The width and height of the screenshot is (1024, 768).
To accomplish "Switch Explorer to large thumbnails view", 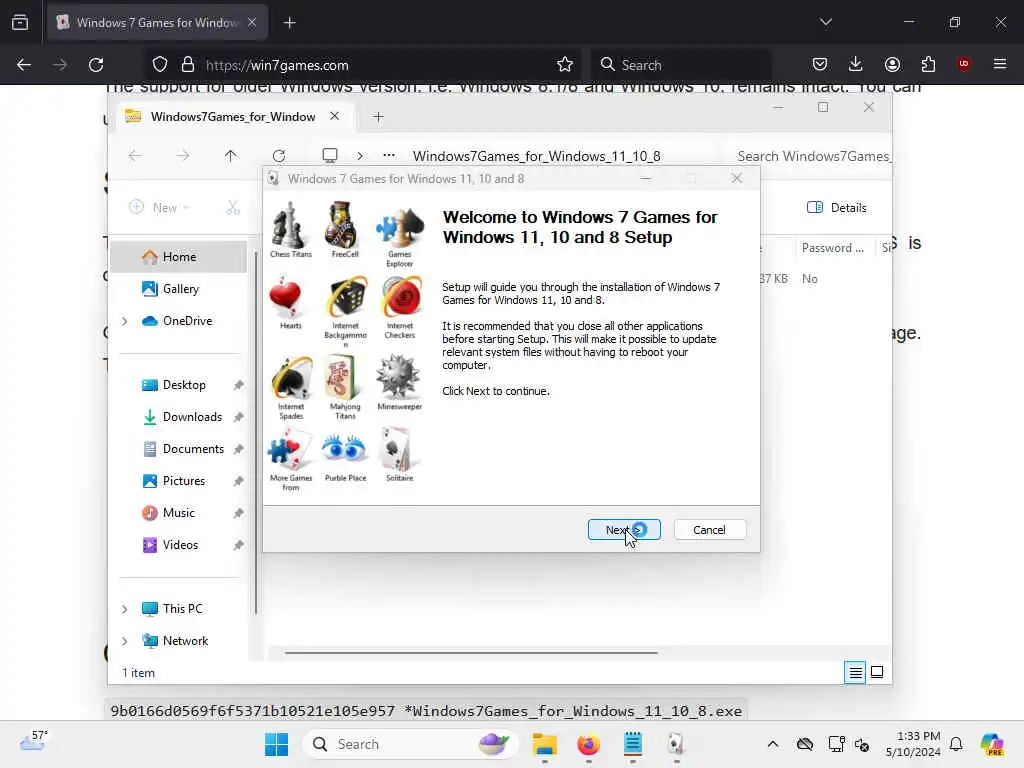I will pyautogui.click(x=877, y=672).
